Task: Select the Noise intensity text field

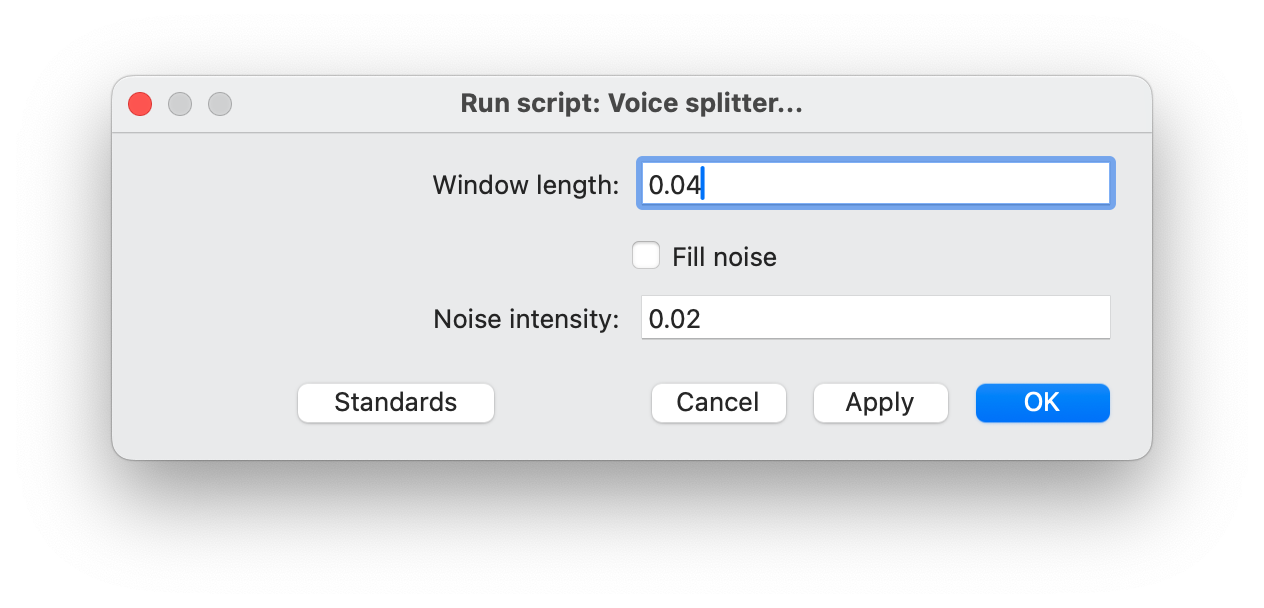Action: (x=875, y=317)
